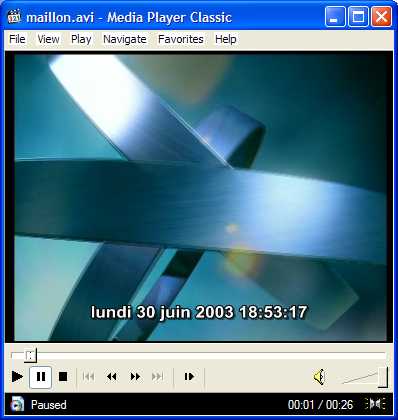This screenshot has height=420, width=398.
Task: Open the File menu
Action: click(17, 39)
